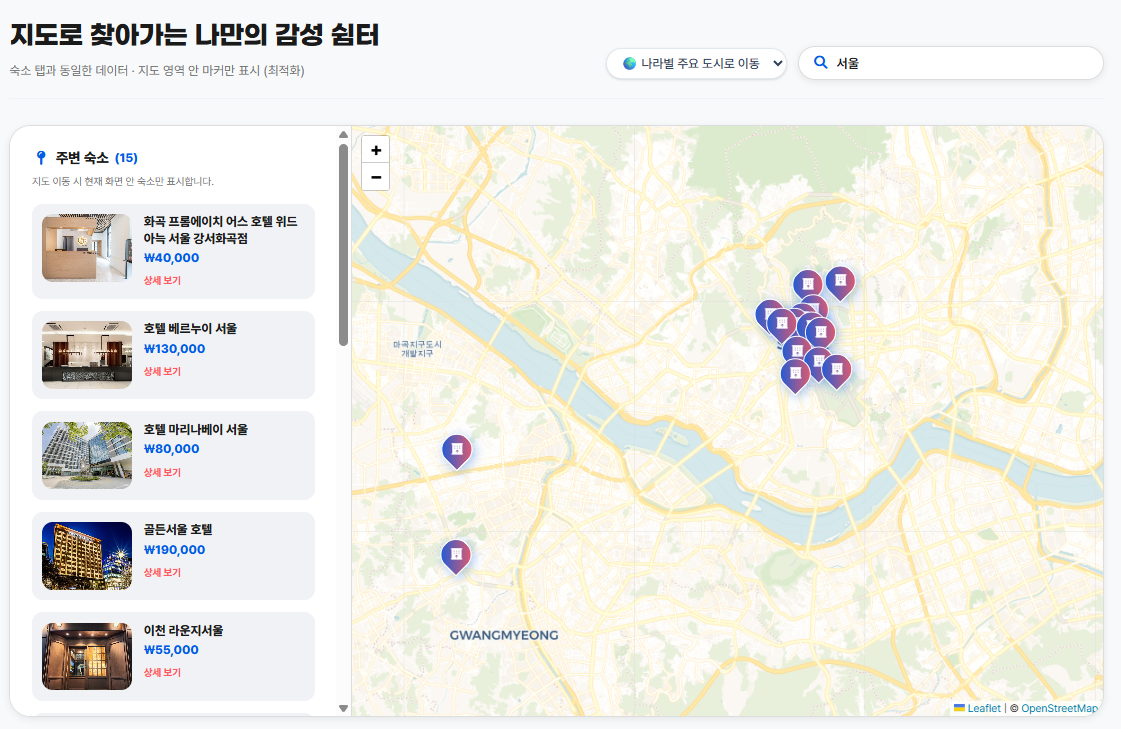Open 상세 보기 for 화곡 프롬에이치 호텔
Image resolution: width=1121 pixels, height=729 pixels.
tap(162, 280)
